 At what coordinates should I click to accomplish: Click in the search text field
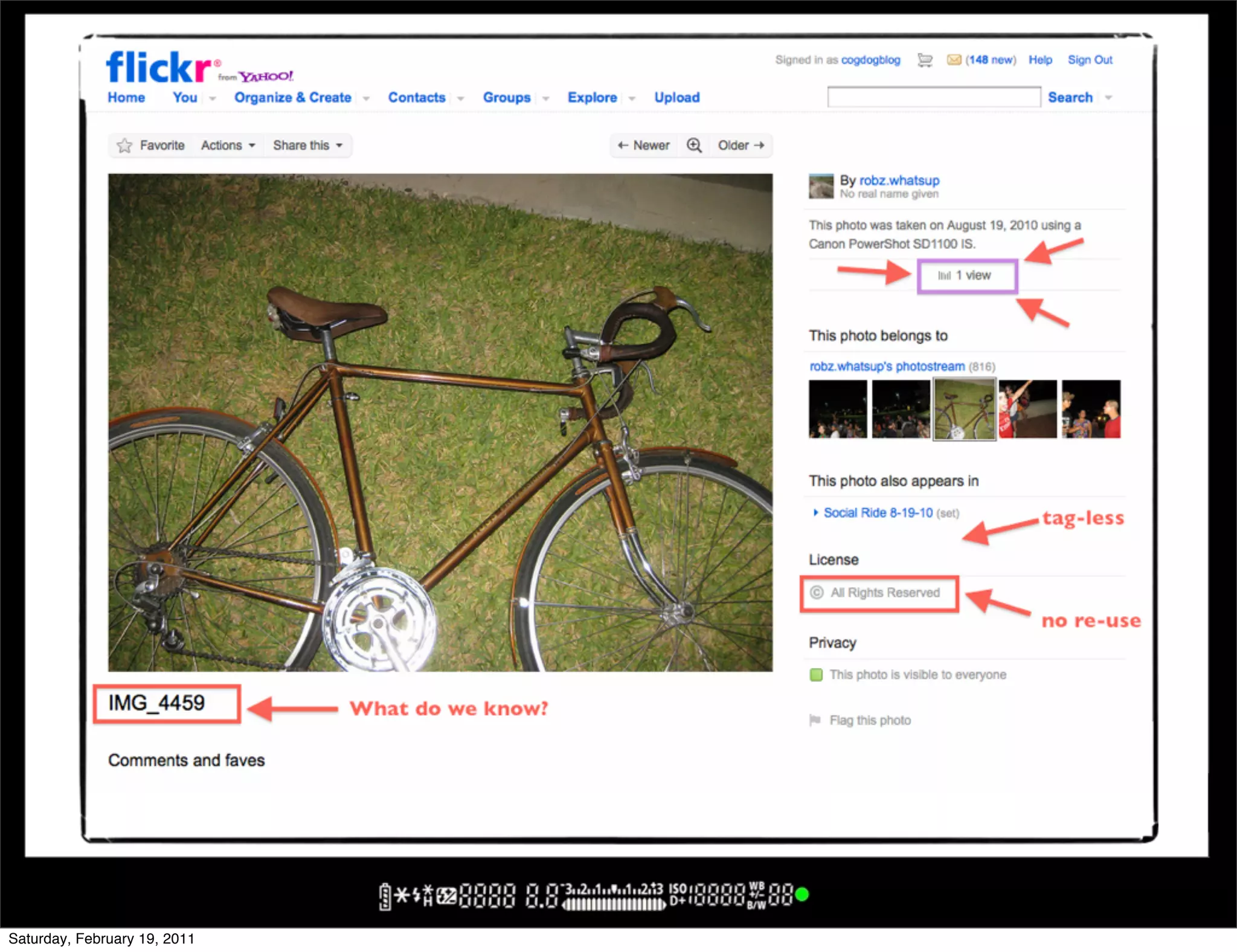click(933, 97)
